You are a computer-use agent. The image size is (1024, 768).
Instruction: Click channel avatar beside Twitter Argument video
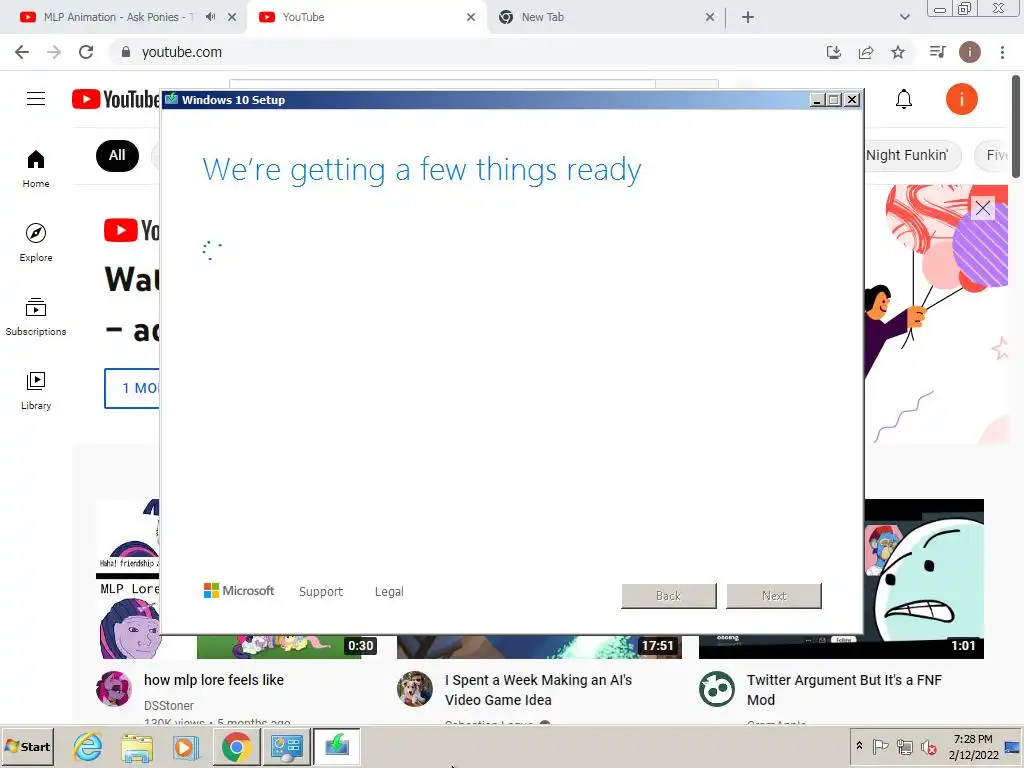click(x=716, y=689)
